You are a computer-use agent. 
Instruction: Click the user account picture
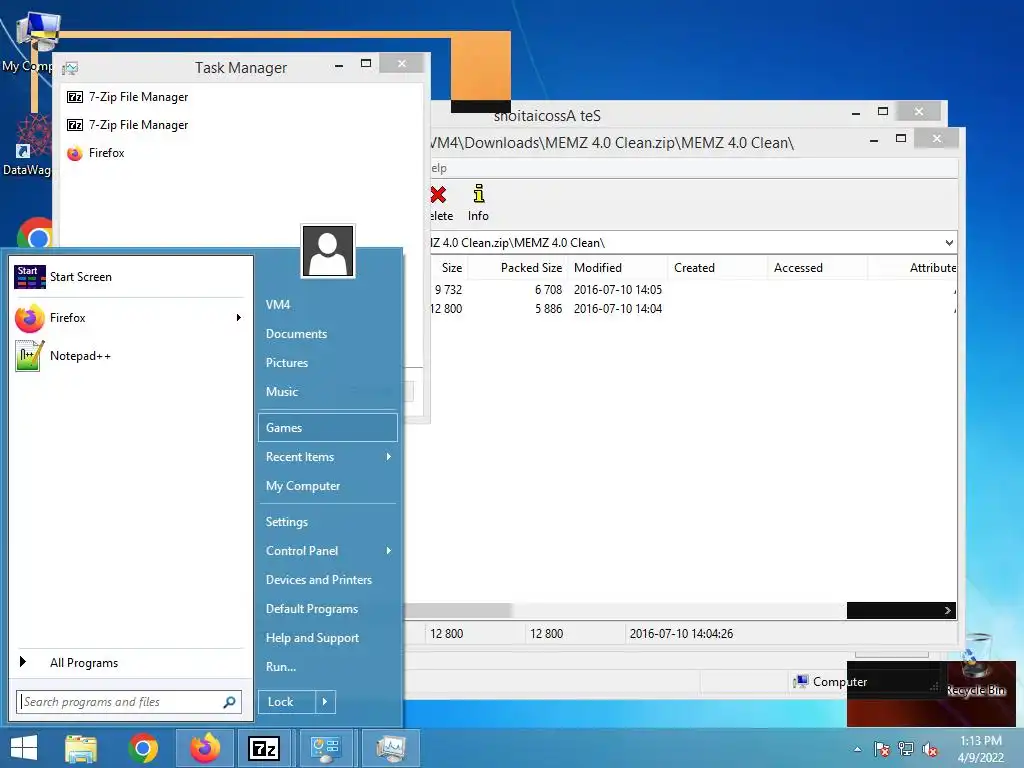(x=328, y=251)
